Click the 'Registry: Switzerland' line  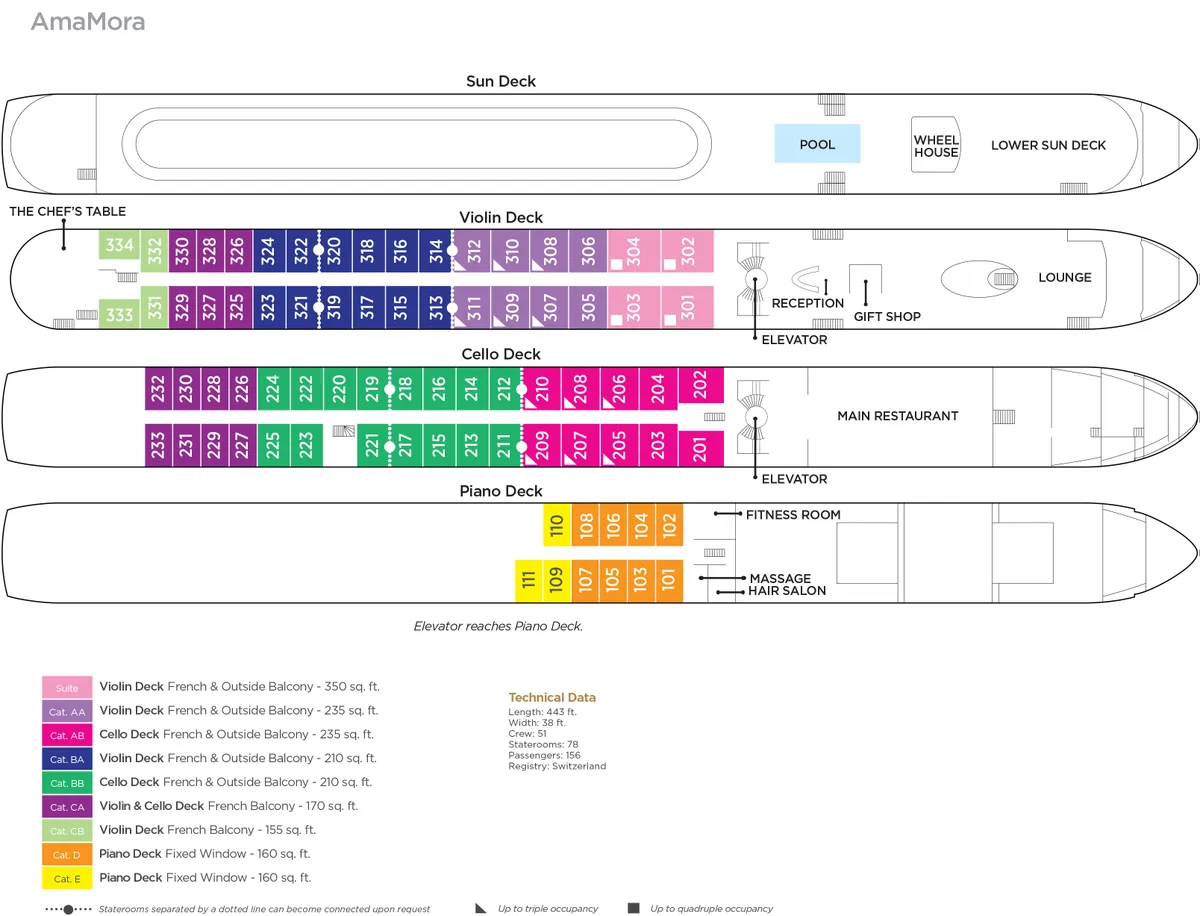click(557, 767)
